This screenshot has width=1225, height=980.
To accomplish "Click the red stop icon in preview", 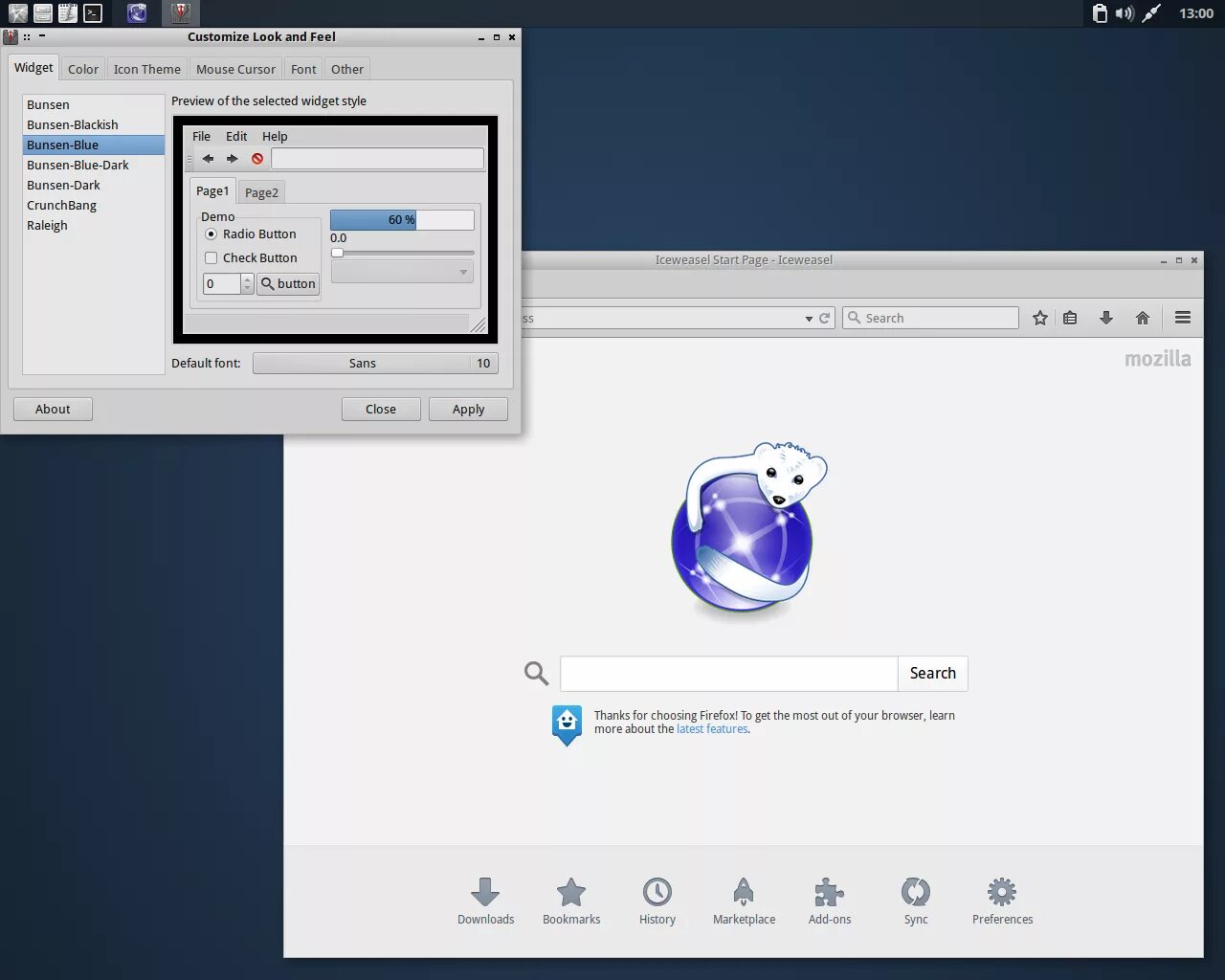I will [x=257, y=159].
